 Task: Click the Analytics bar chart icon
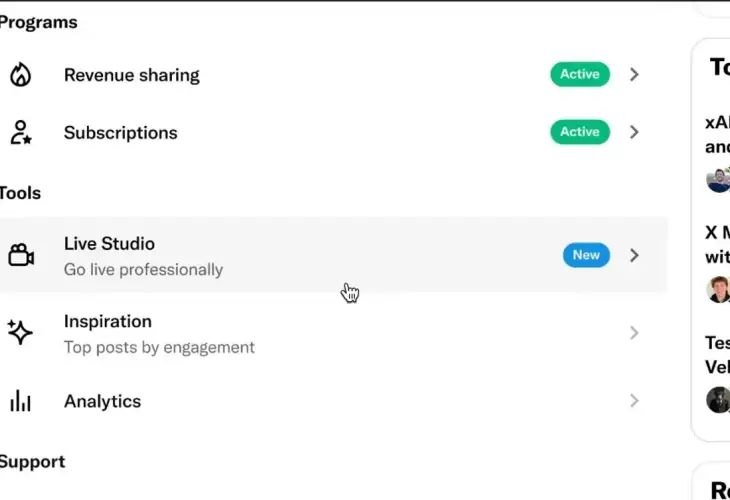20,401
